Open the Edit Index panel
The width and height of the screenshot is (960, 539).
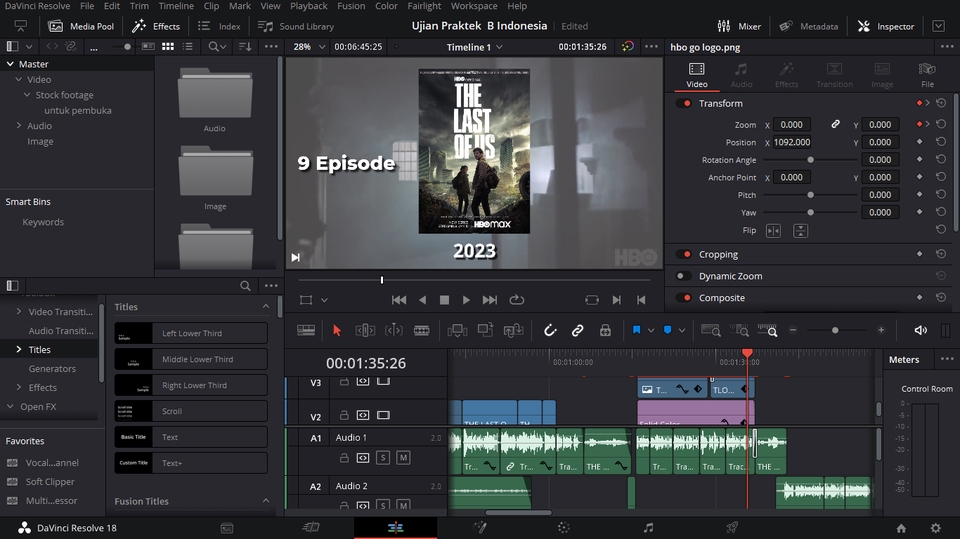click(219, 26)
